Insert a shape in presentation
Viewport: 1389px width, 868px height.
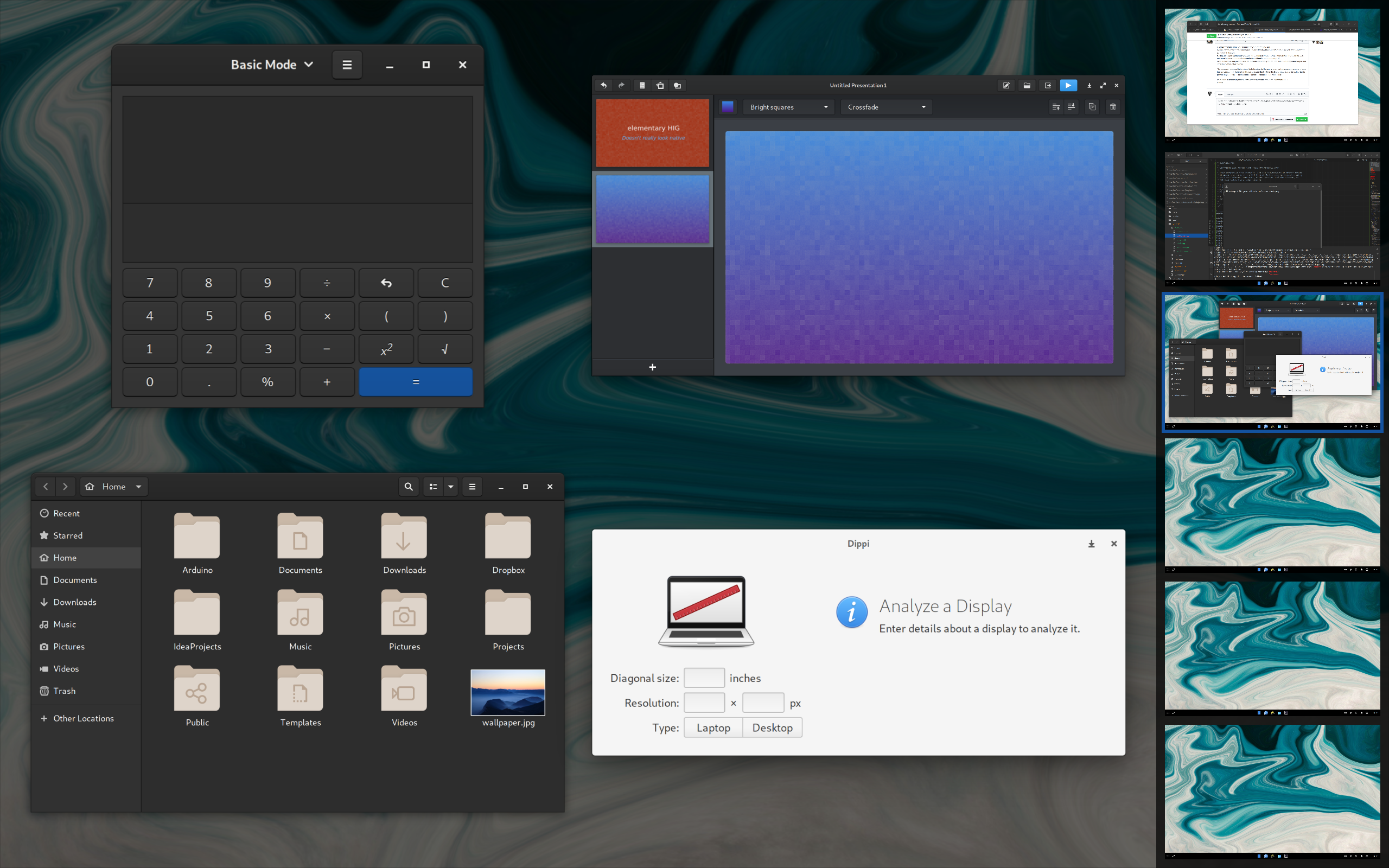pos(678,86)
